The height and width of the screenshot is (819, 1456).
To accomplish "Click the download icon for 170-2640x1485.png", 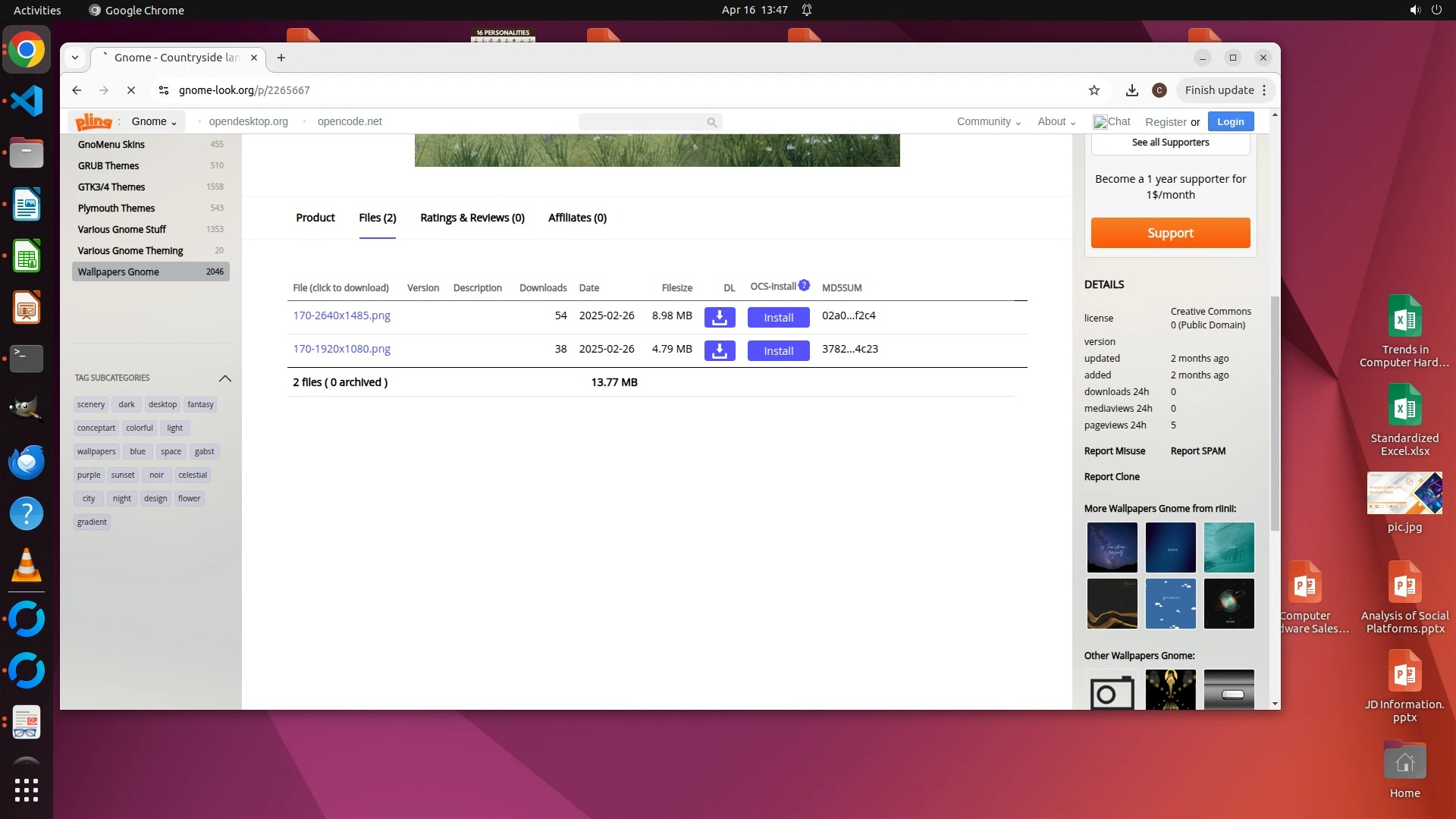I will [x=719, y=317].
